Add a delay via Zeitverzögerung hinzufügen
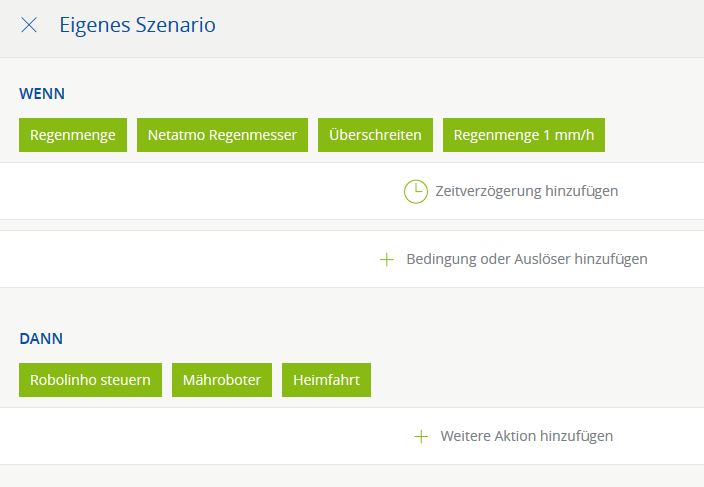The width and height of the screenshot is (704, 487). coord(526,191)
